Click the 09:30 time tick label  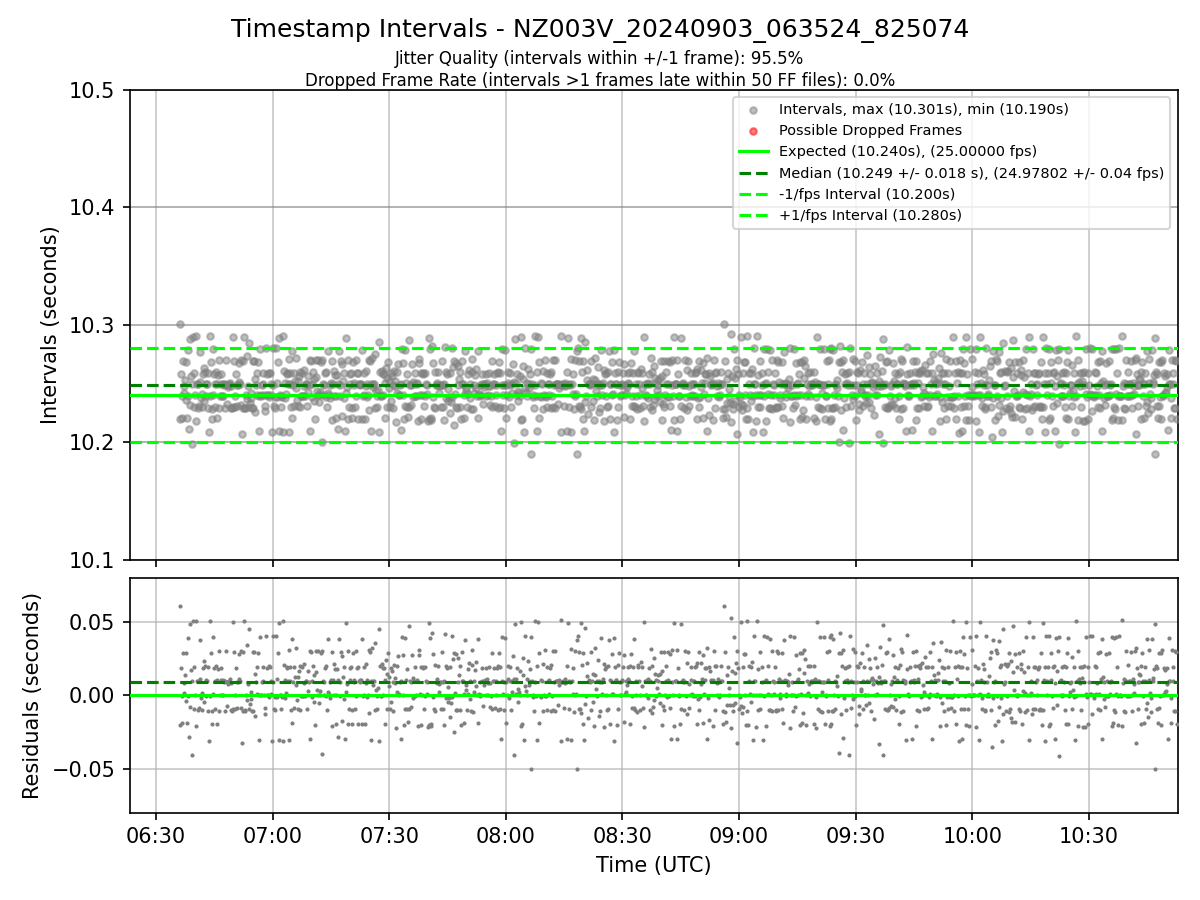855,834
